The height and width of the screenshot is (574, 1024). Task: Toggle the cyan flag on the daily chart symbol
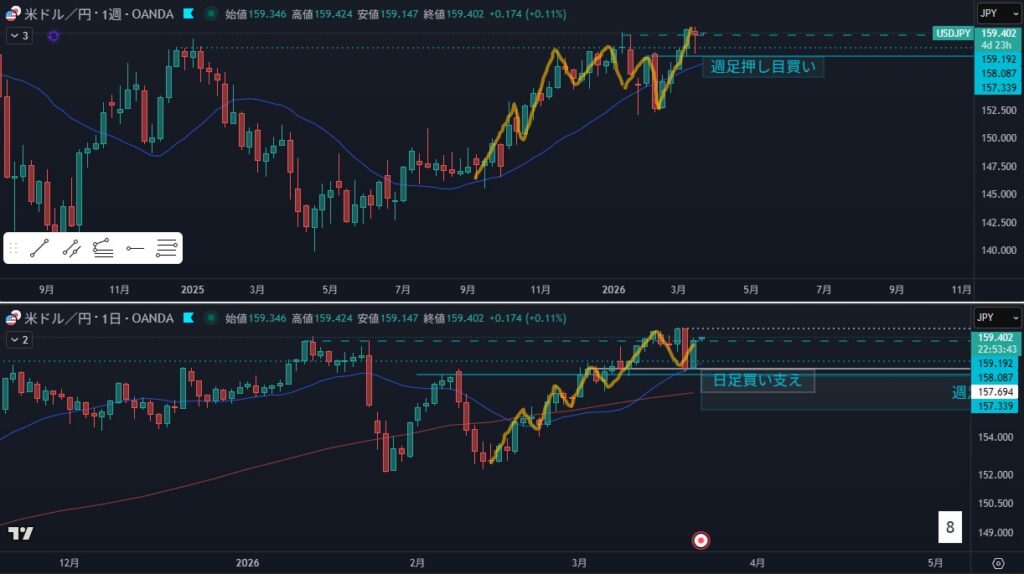(x=187, y=318)
